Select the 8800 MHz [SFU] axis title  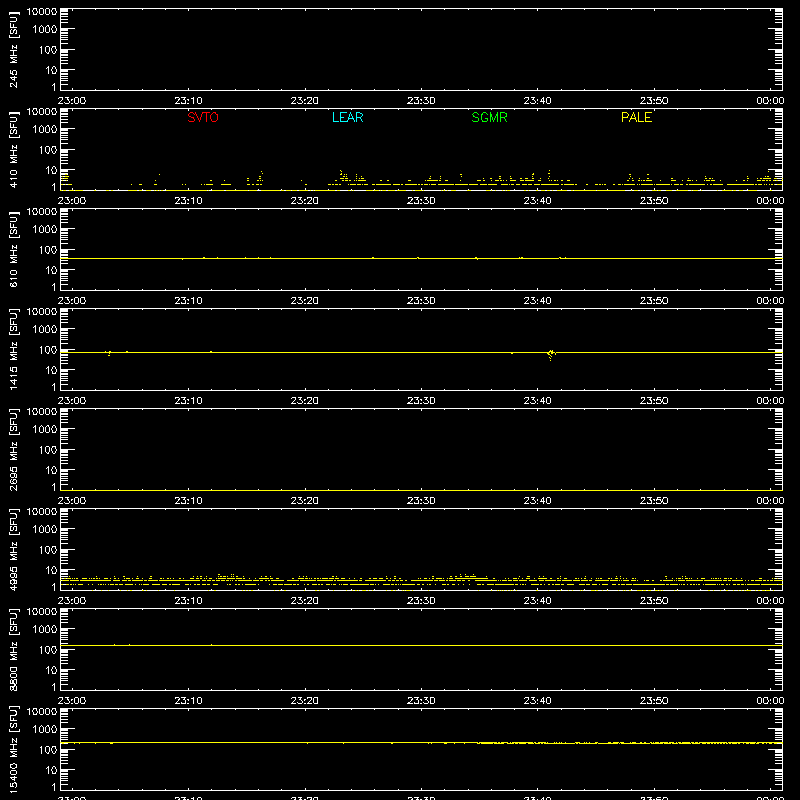[x=13, y=649]
